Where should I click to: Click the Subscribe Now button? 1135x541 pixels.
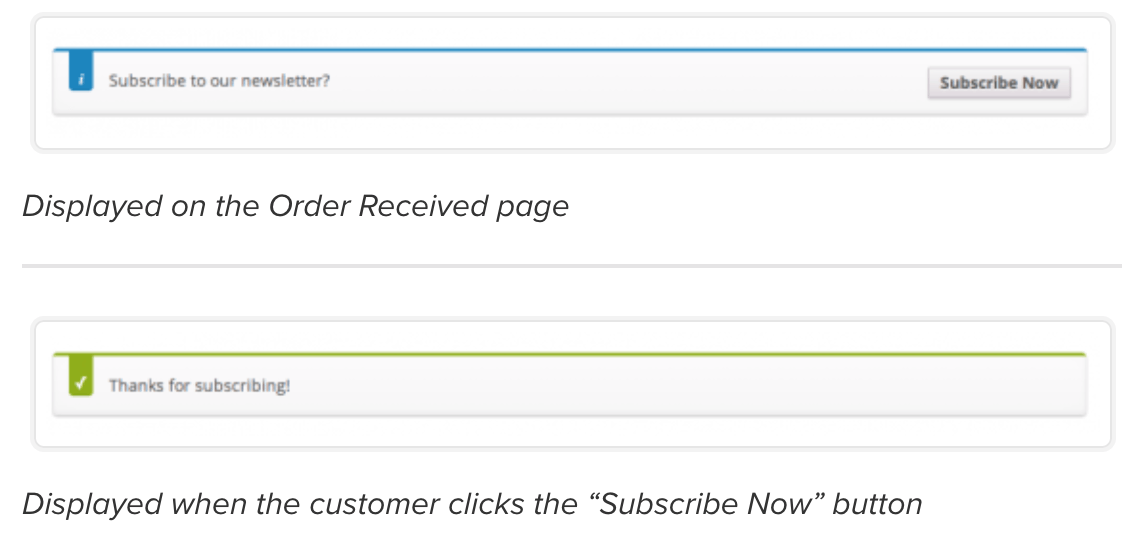999,83
